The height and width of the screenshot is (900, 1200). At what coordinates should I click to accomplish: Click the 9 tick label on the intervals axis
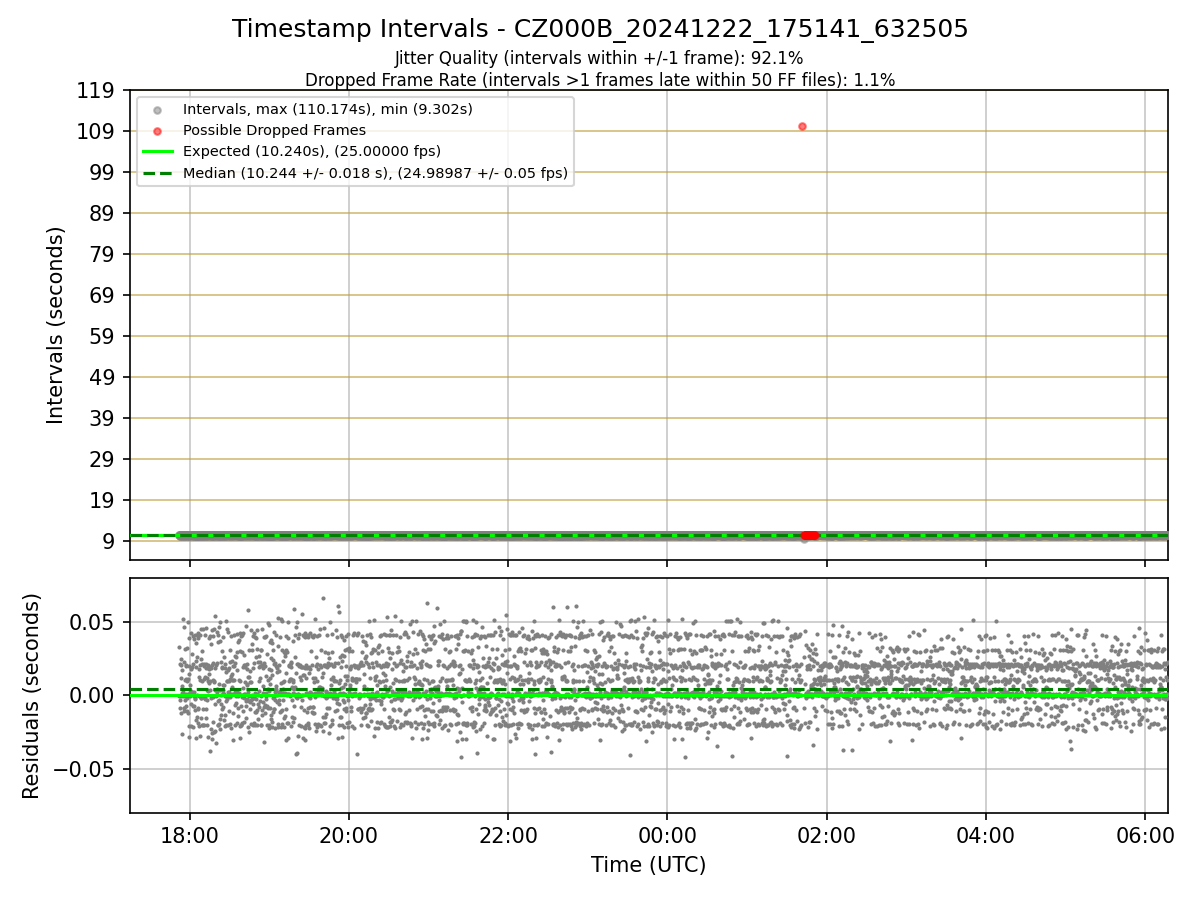[x=110, y=542]
